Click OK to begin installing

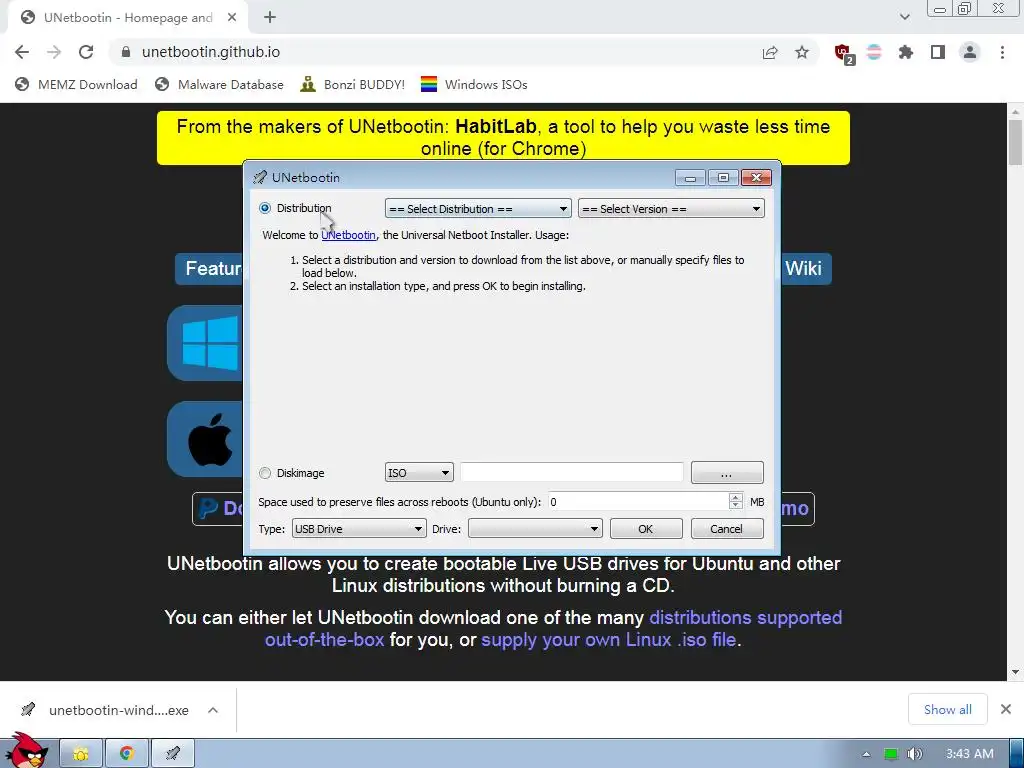[646, 529]
